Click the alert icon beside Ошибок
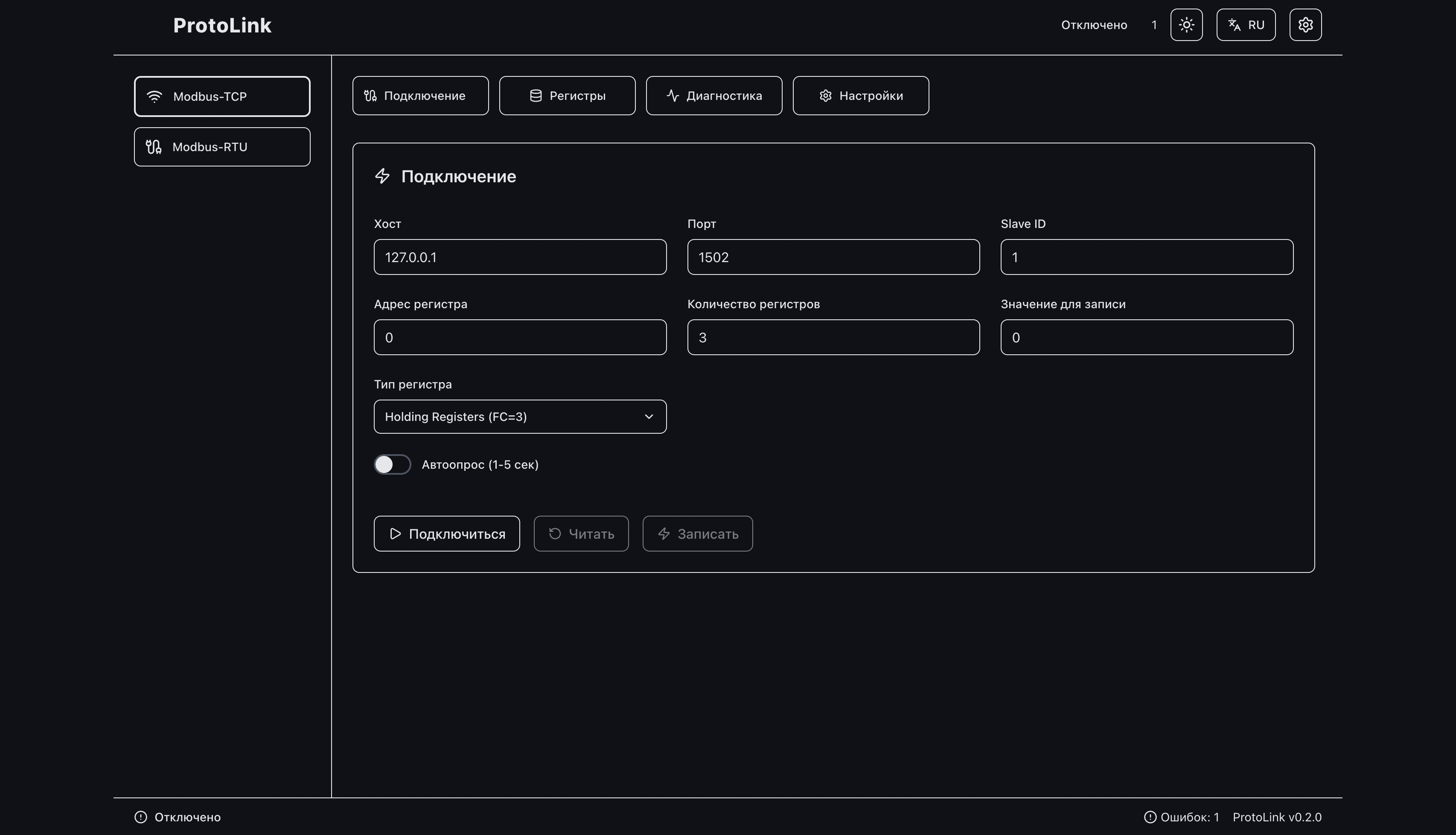This screenshot has width=1456, height=835. 1150,817
